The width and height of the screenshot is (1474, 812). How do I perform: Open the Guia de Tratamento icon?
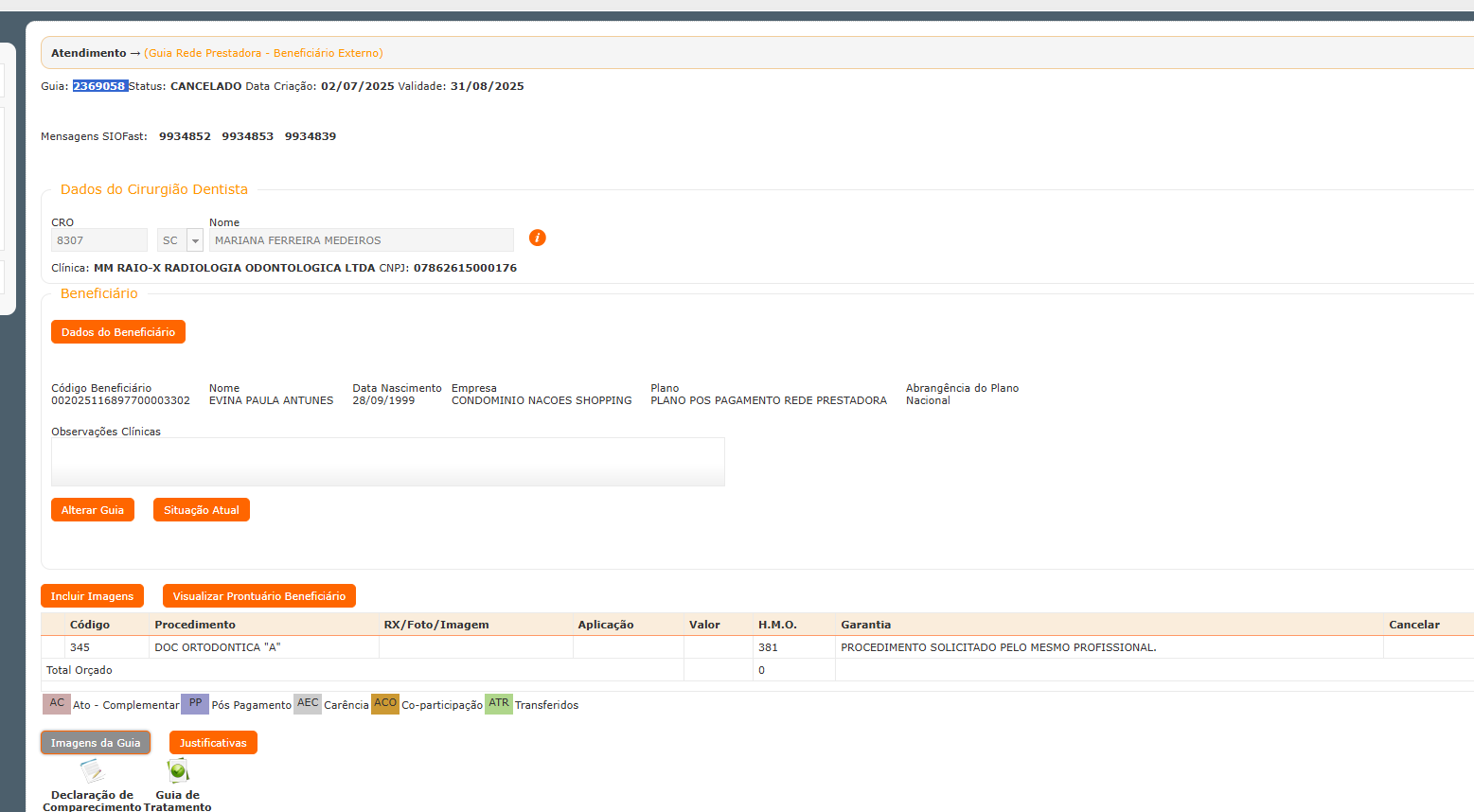pyautogui.click(x=178, y=772)
